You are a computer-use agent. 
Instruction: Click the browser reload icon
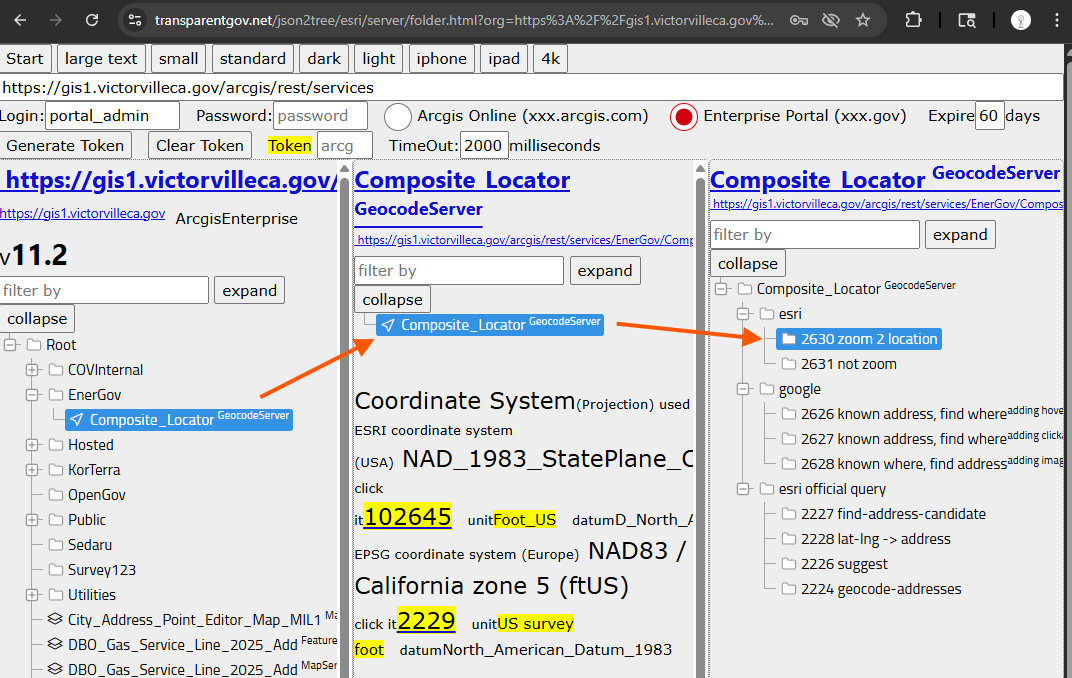92,20
